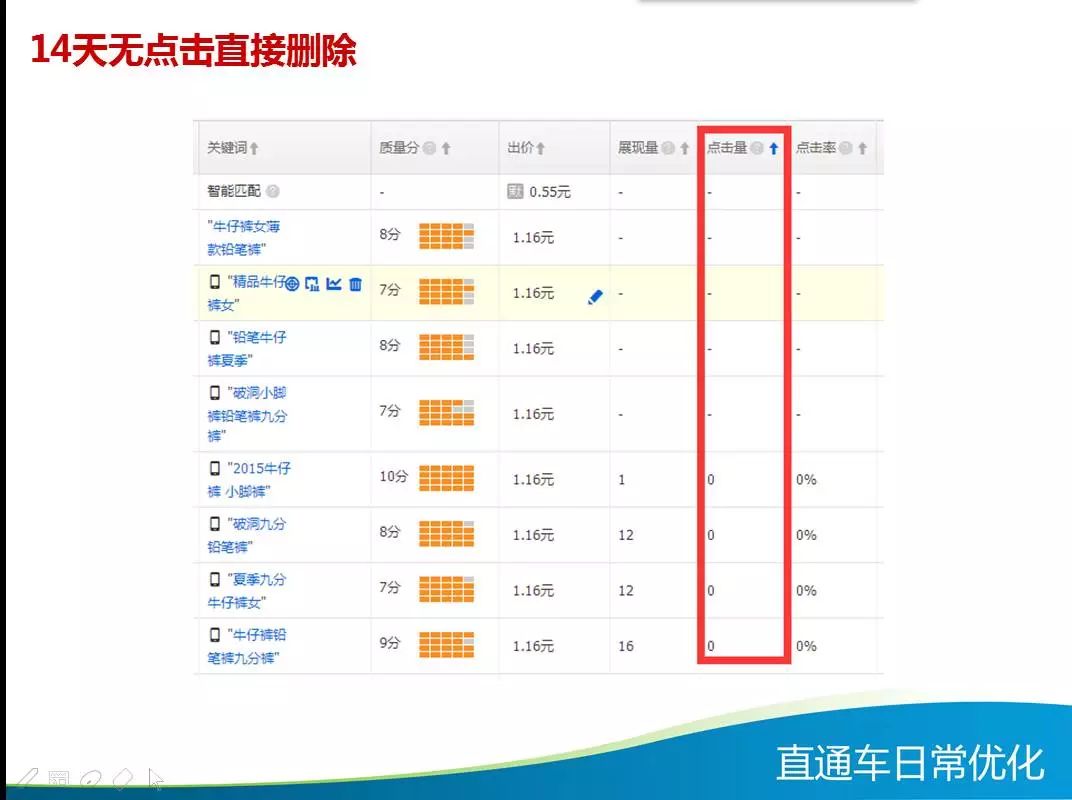Click mobile icon beside 2015牛仔裤 小脚裤
This screenshot has width=1072, height=800.
[x=215, y=468]
